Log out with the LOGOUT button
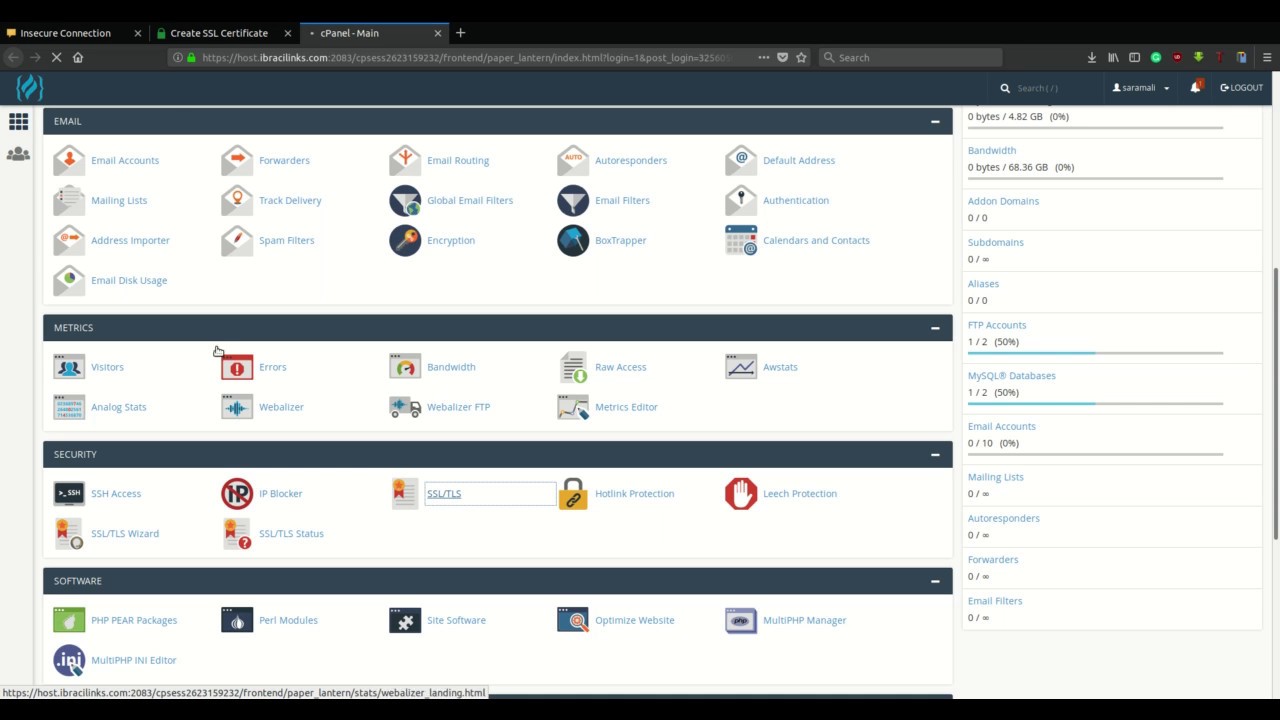Screen dimensions: 1280x720 (1242, 88)
